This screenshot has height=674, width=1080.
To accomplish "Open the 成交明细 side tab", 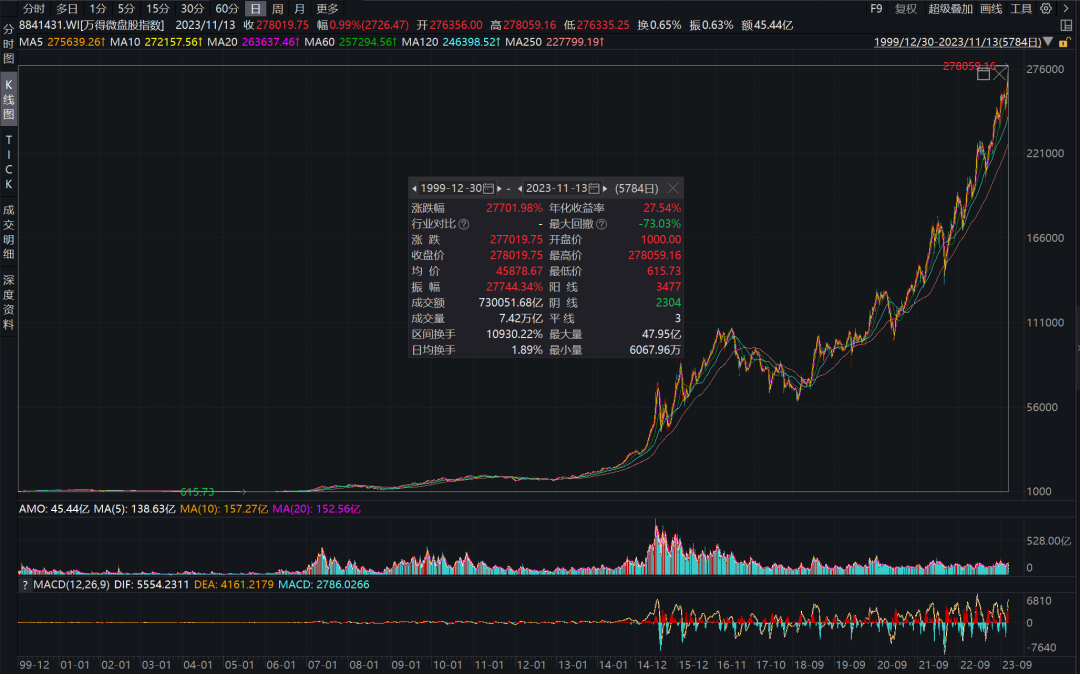I will 8,232.
